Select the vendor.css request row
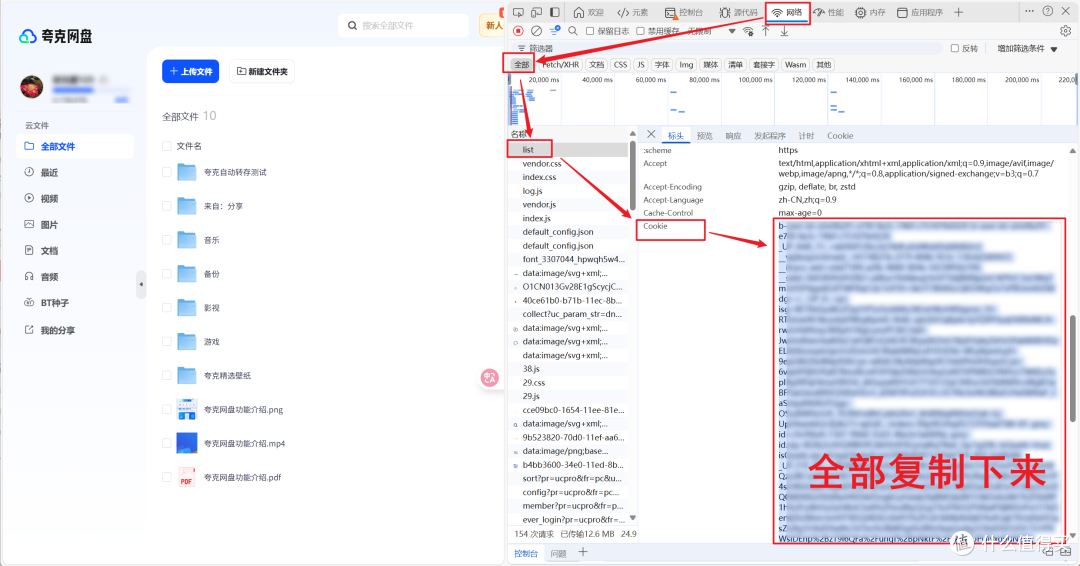 click(x=569, y=164)
